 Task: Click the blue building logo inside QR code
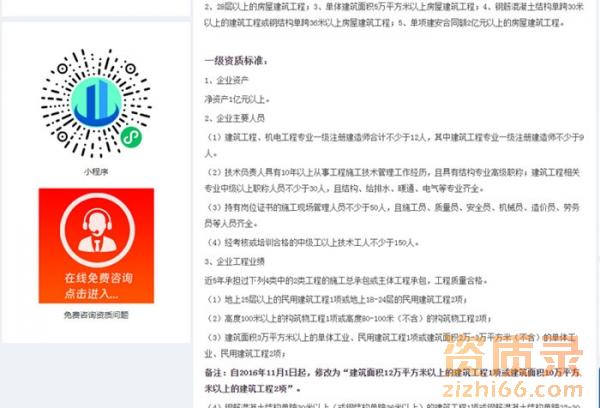tap(96, 102)
